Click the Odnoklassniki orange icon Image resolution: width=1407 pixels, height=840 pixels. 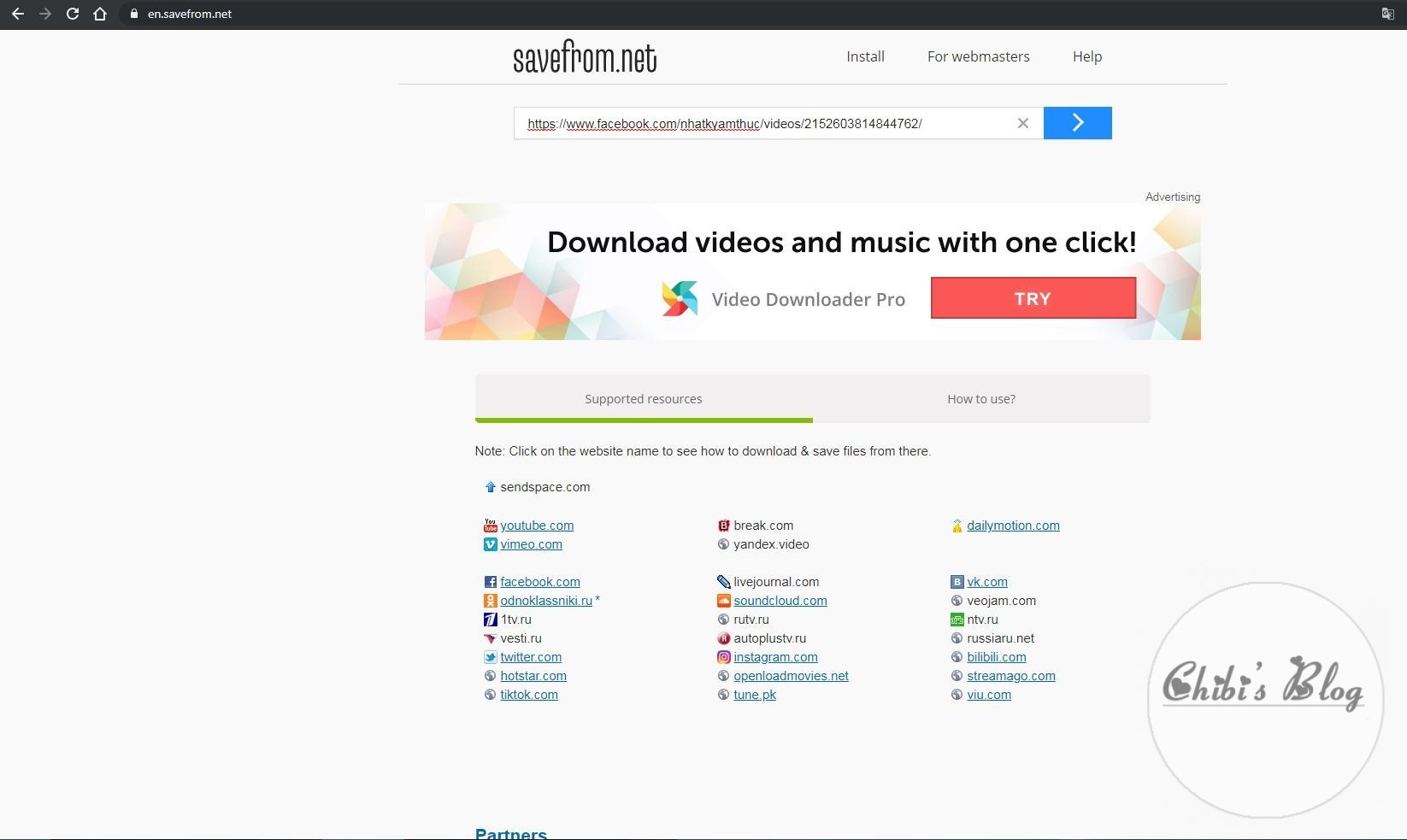pyautogui.click(x=490, y=601)
